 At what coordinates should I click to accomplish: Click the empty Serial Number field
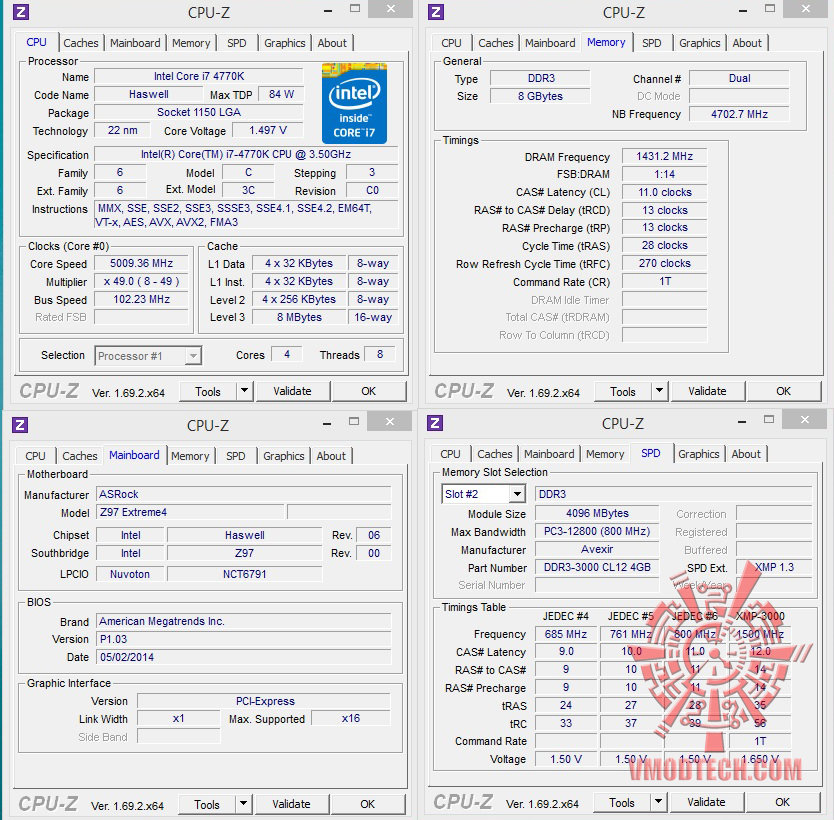597,585
